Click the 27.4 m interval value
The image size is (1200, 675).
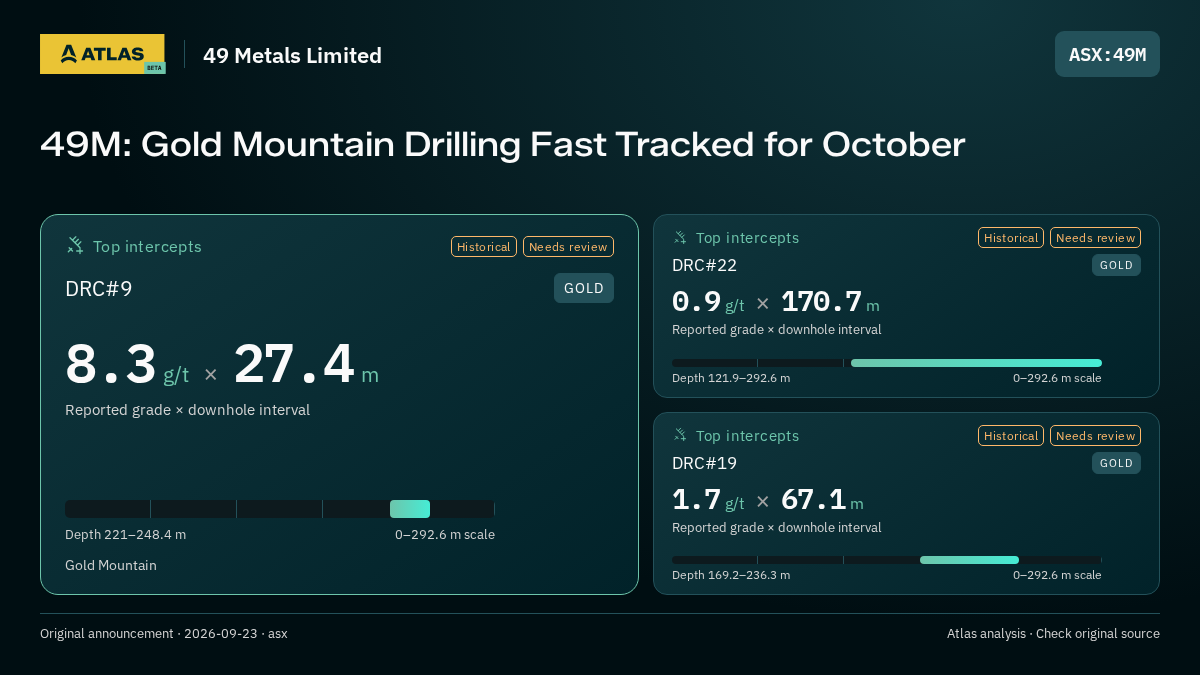[306, 365]
